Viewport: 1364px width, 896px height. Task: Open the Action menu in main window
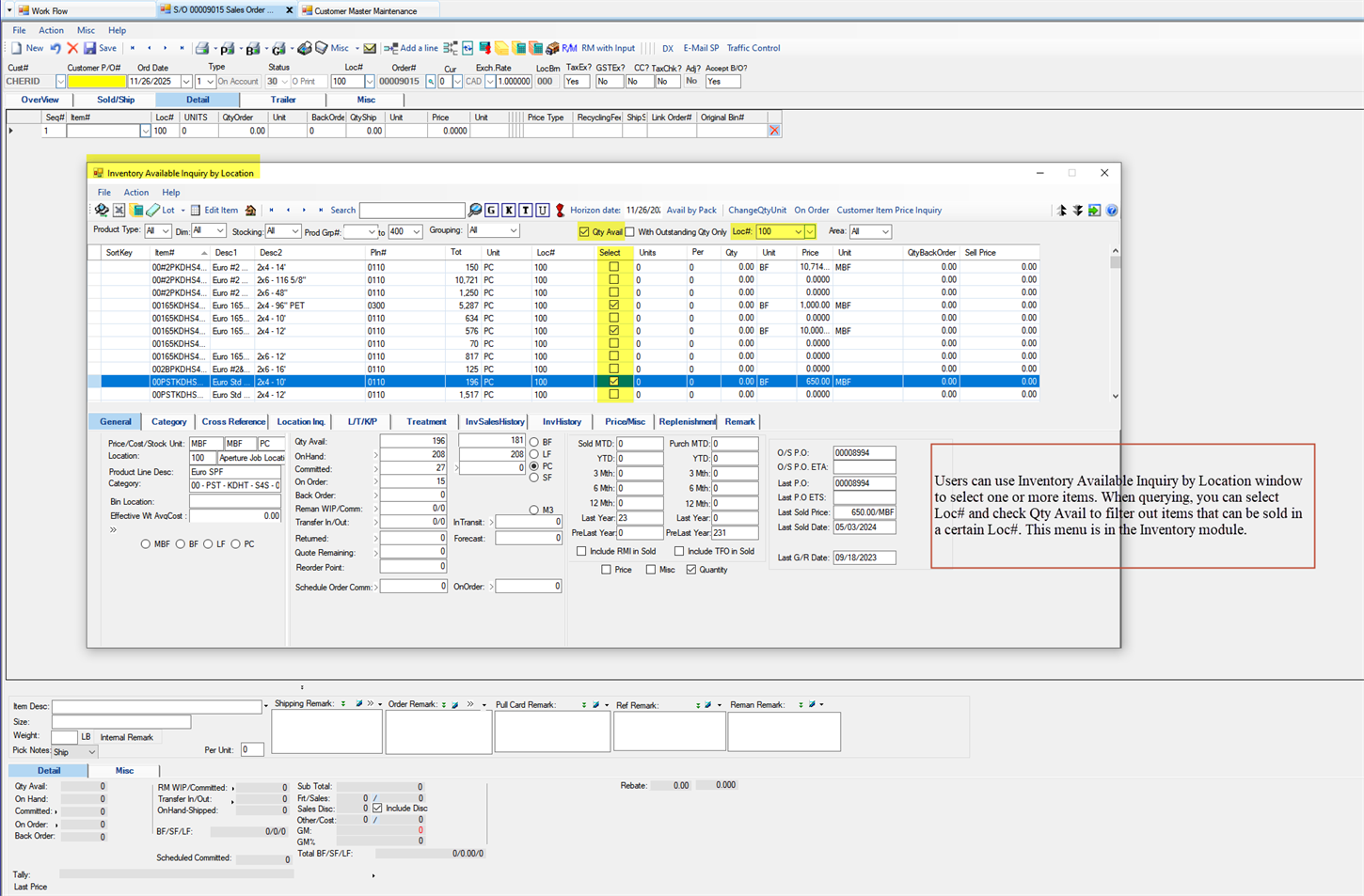click(x=51, y=30)
